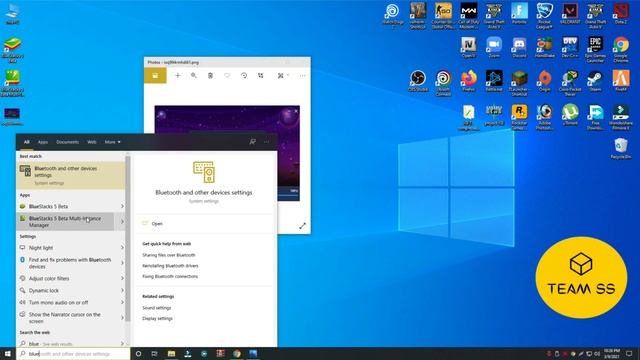Rotate the photo in Photos toolbar
This screenshot has width=640, height=360.
(x=244, y=76)
